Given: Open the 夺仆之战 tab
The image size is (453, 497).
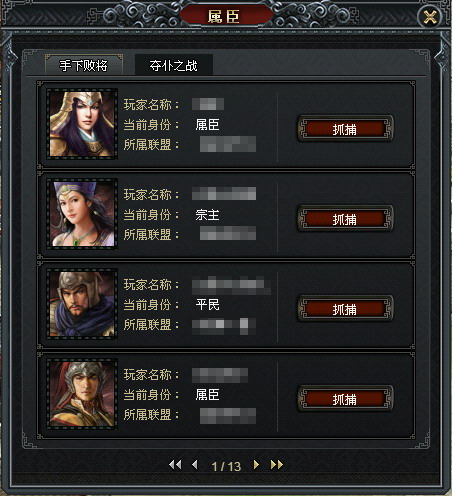Looking at the screenshot, I should point(173,65).
